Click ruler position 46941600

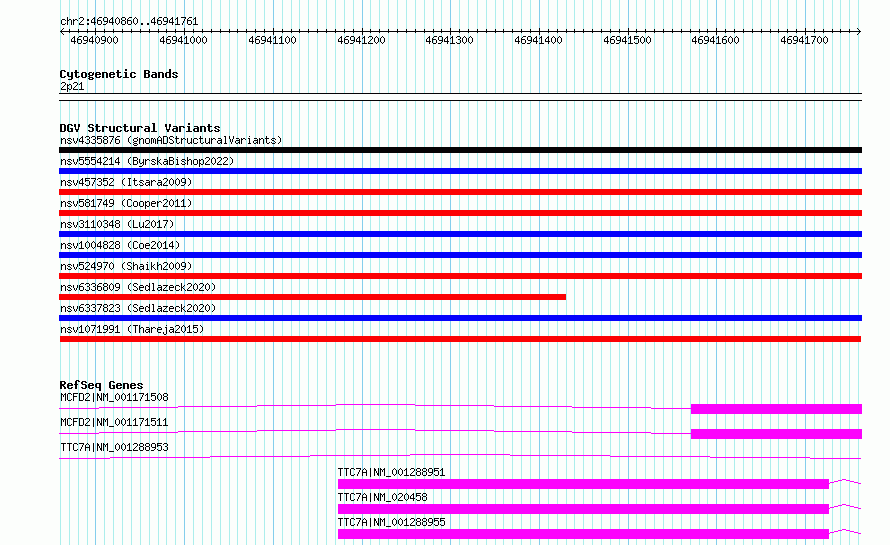pyautogui.click(x=716, y=40)
